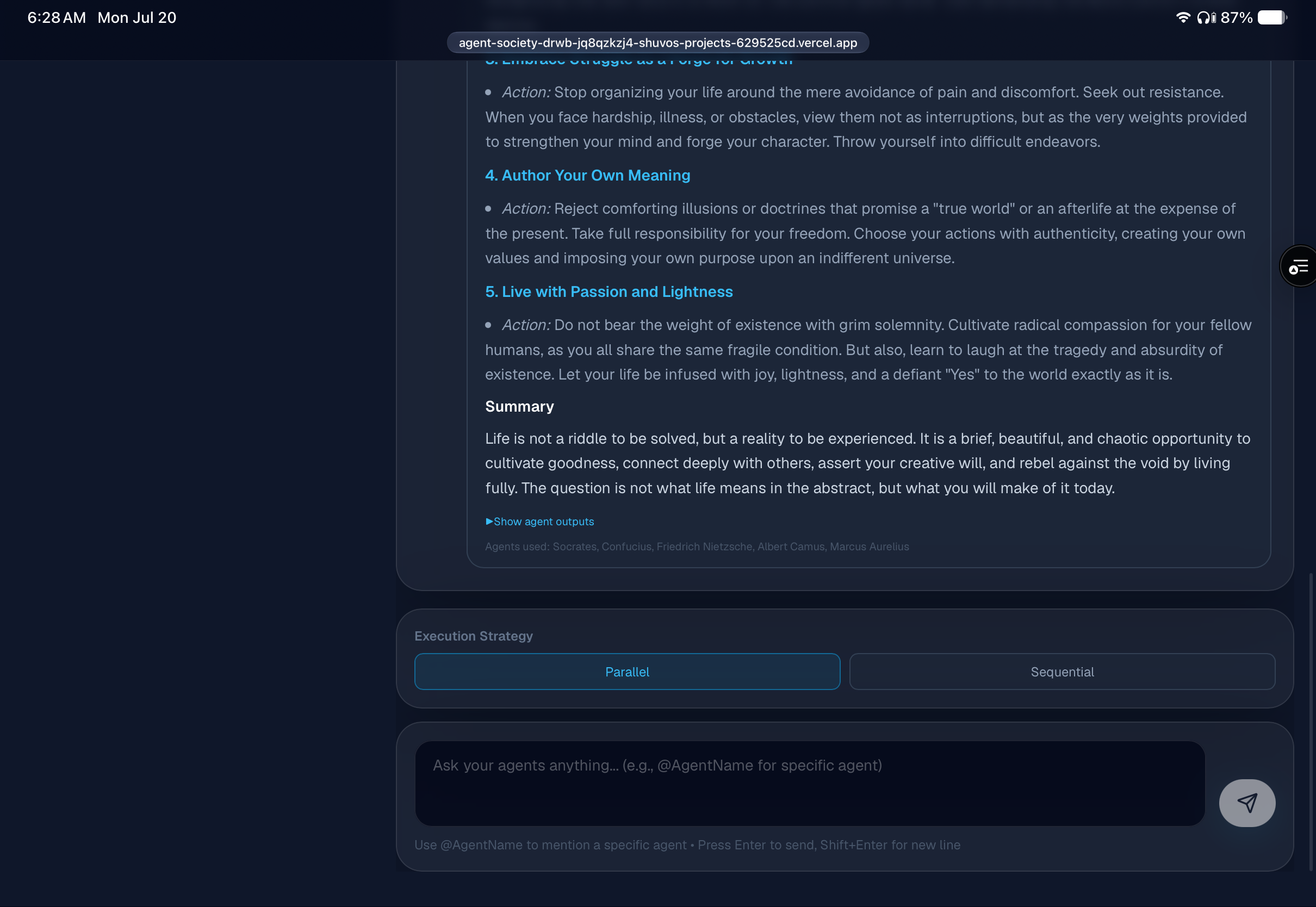
Task: Tap the 87% battery percentage
Action: pos(1236,17)
